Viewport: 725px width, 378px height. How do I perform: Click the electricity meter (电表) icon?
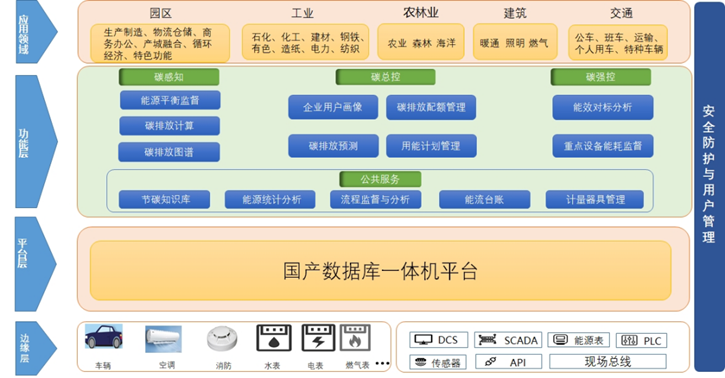click(318, 338)
